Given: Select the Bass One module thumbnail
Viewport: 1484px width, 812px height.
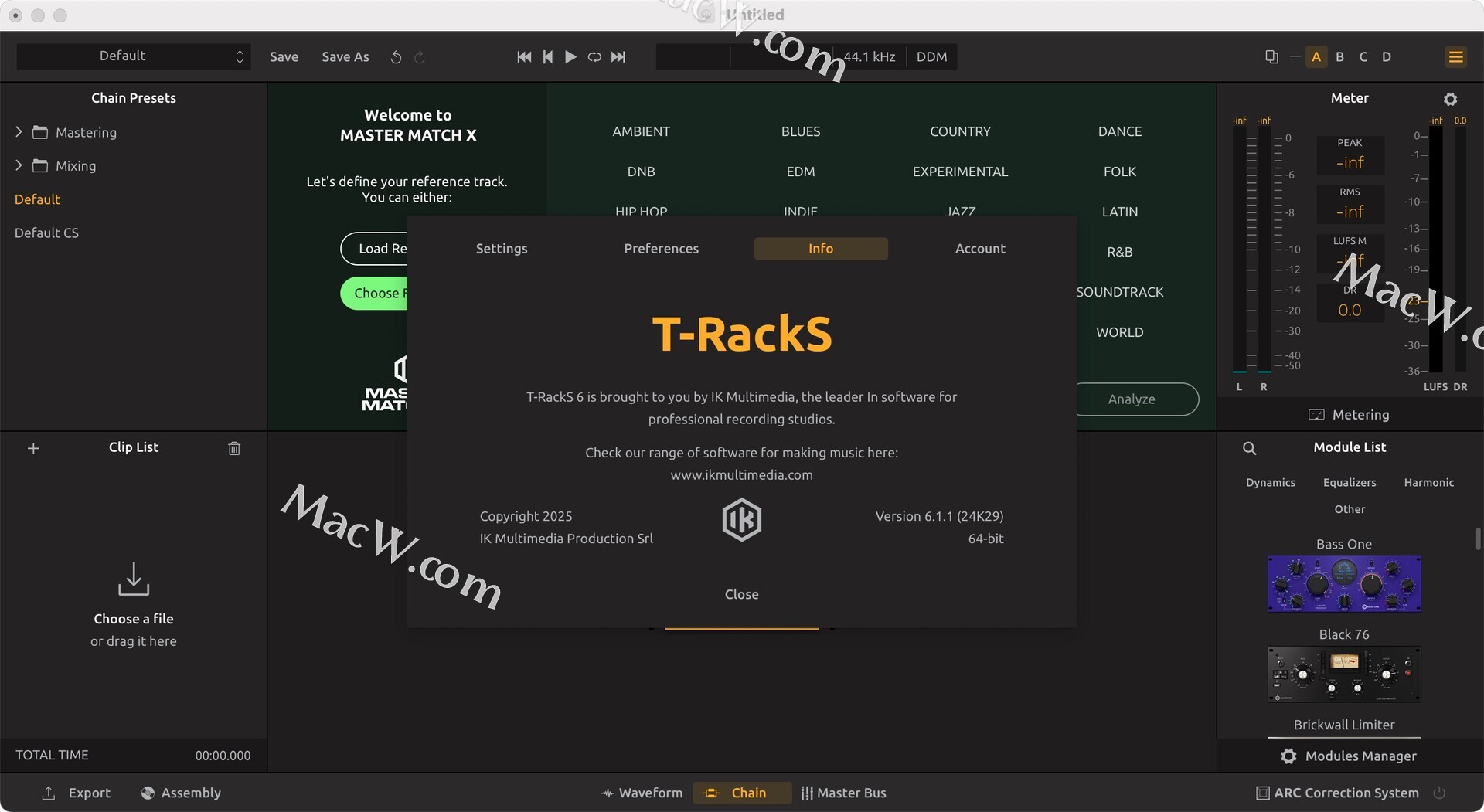Looking at the screenshot, I should click(x=1344, y=584).
